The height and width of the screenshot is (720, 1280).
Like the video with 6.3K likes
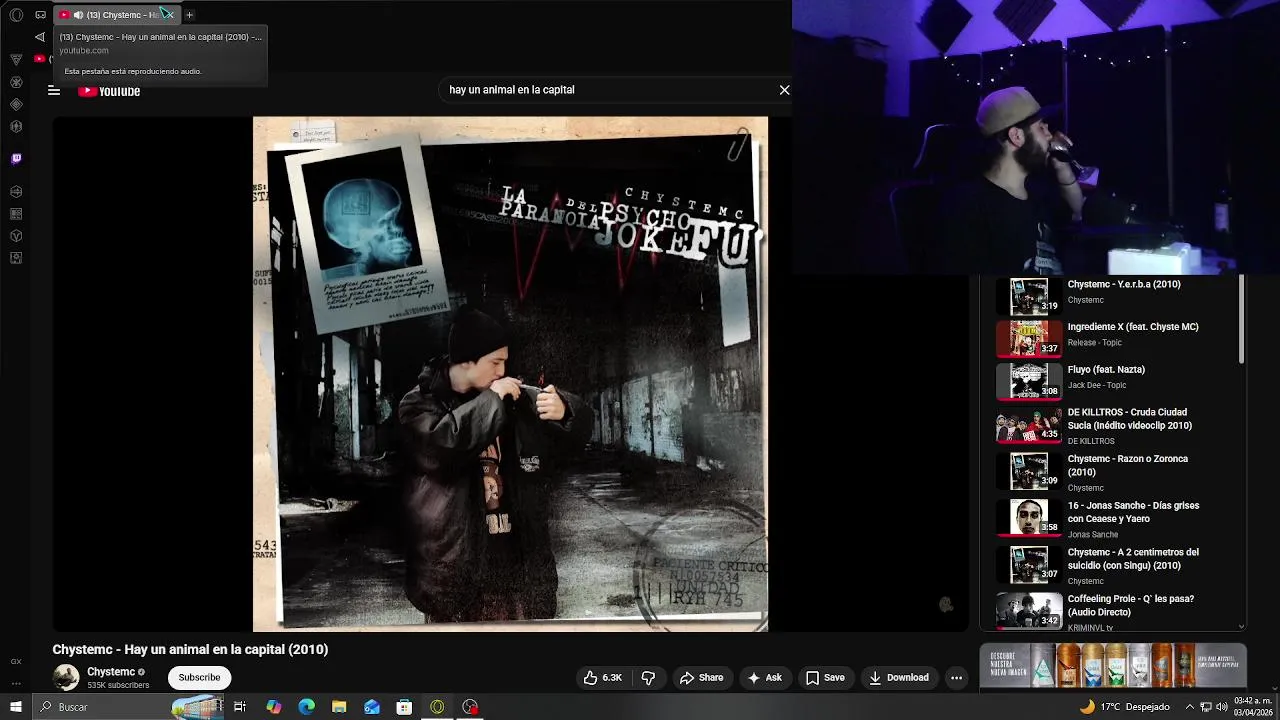click(603, 677)
